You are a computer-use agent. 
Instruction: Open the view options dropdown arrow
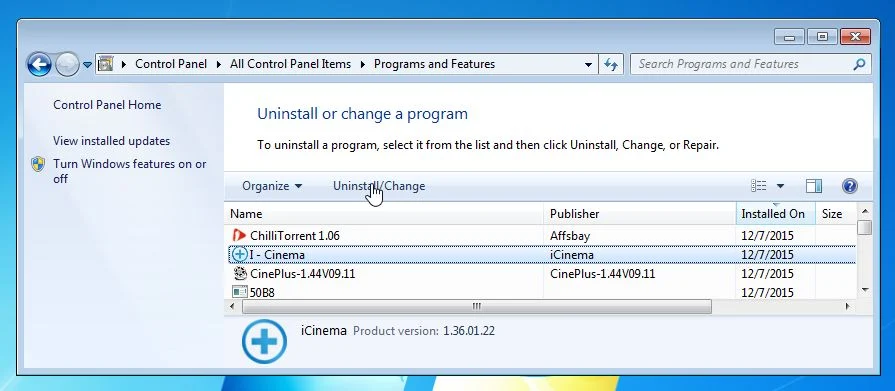tap(780, 186)
